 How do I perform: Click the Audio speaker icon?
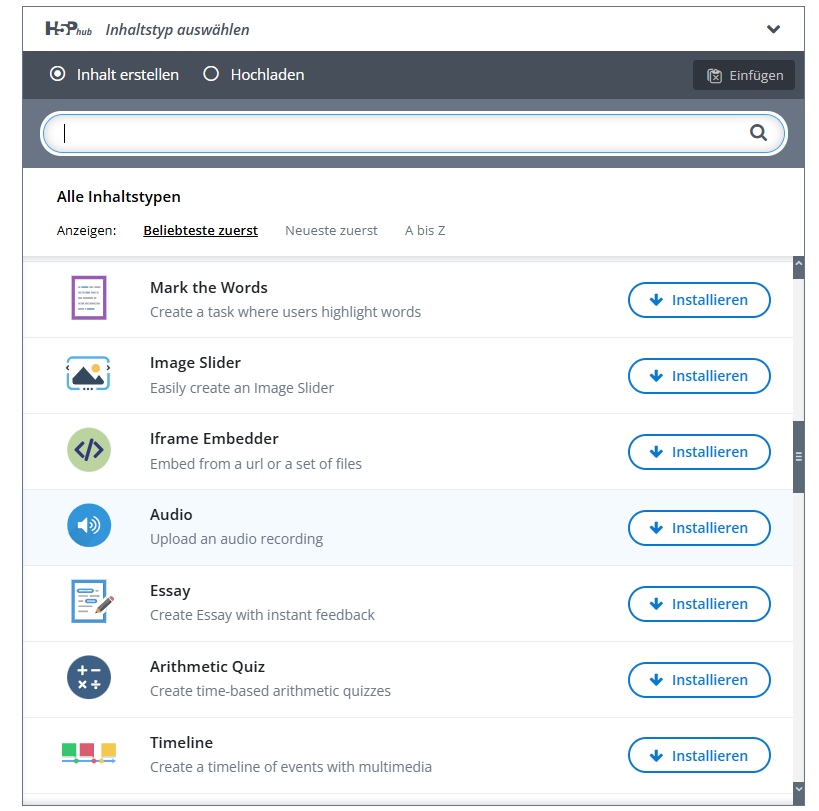tap(89, 526)
